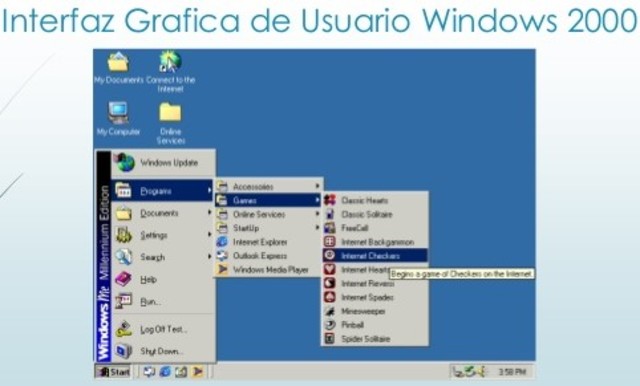Open the My Documents desktop icon
This screenshot has width=640, height=386.
(x=118, y=68)
